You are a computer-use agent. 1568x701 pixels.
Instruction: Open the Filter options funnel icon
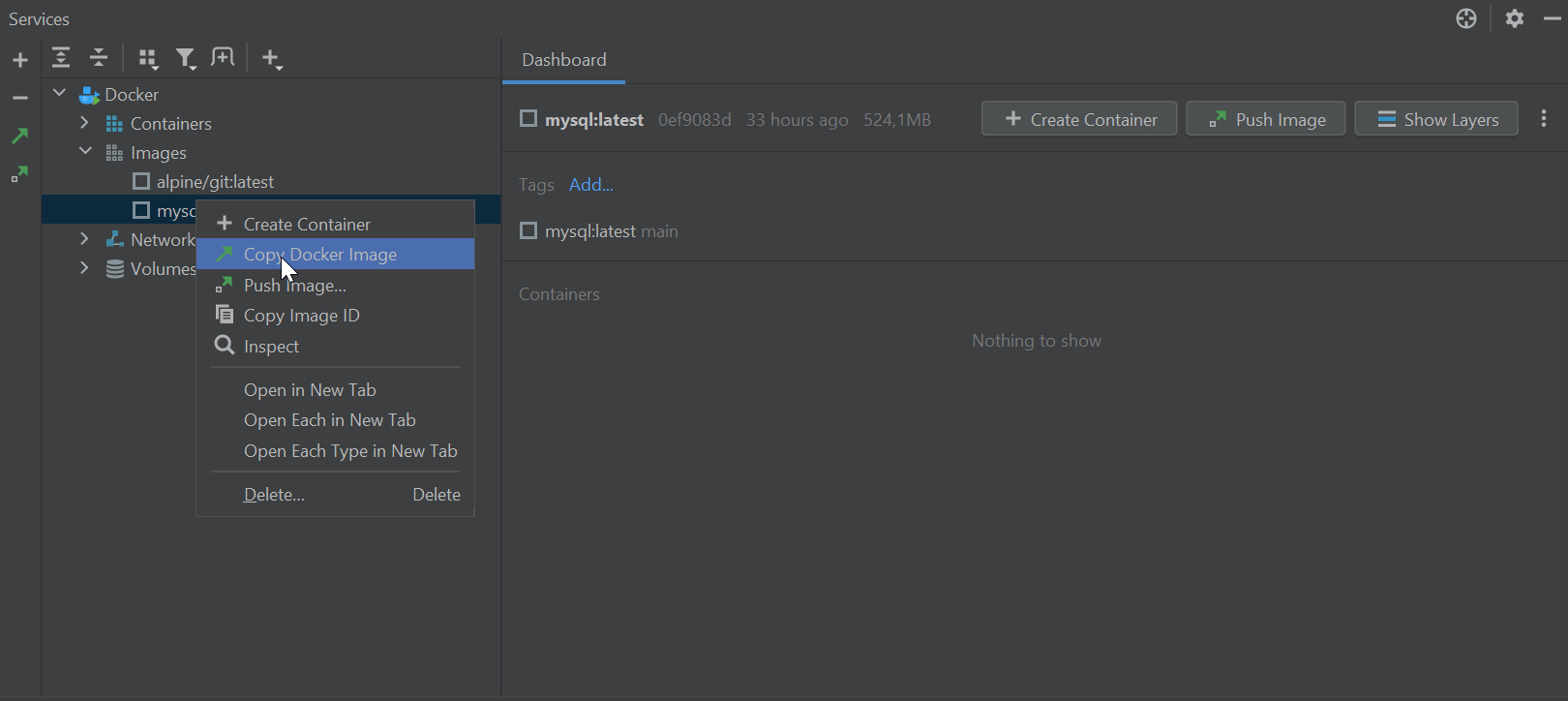[x=186, y=59]
